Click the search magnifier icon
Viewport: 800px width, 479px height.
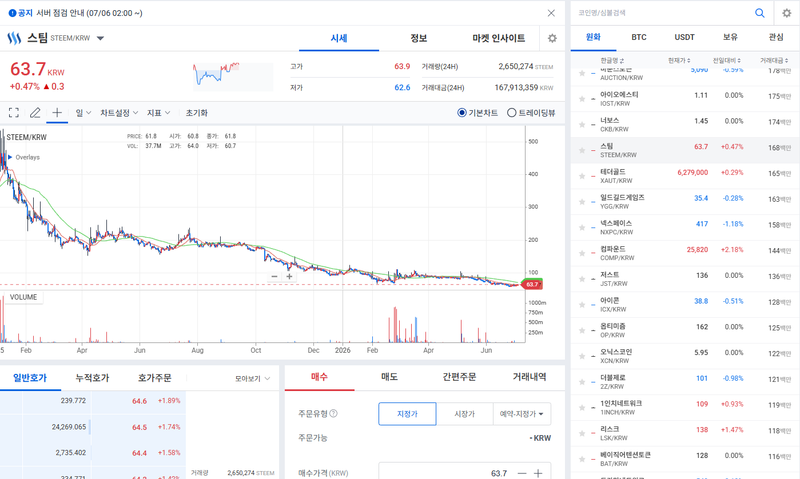pyautogui.click(x=760, y=13)
